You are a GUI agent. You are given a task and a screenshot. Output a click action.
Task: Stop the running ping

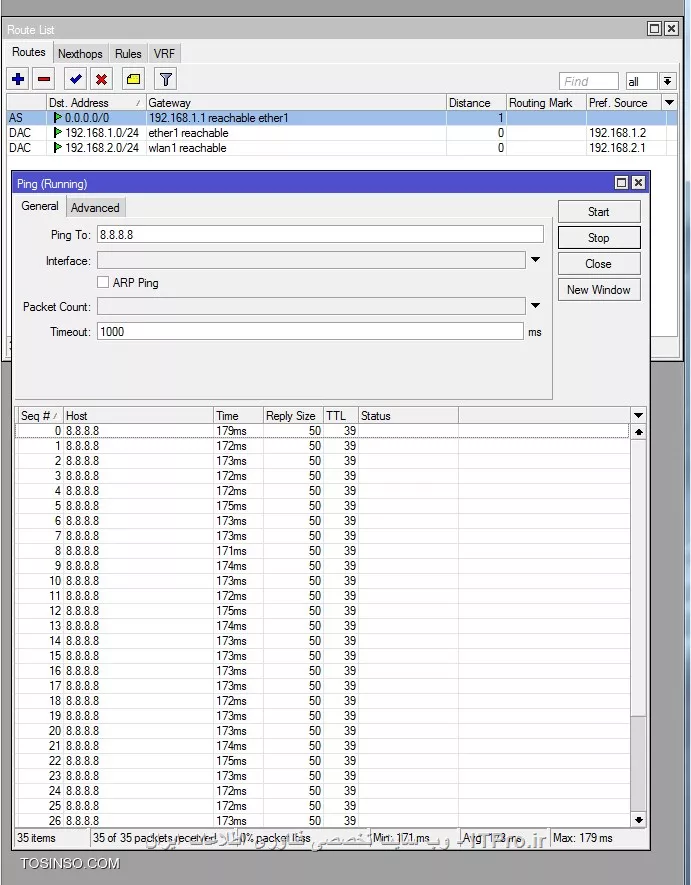pyautogui.click(x=598, y=238)
